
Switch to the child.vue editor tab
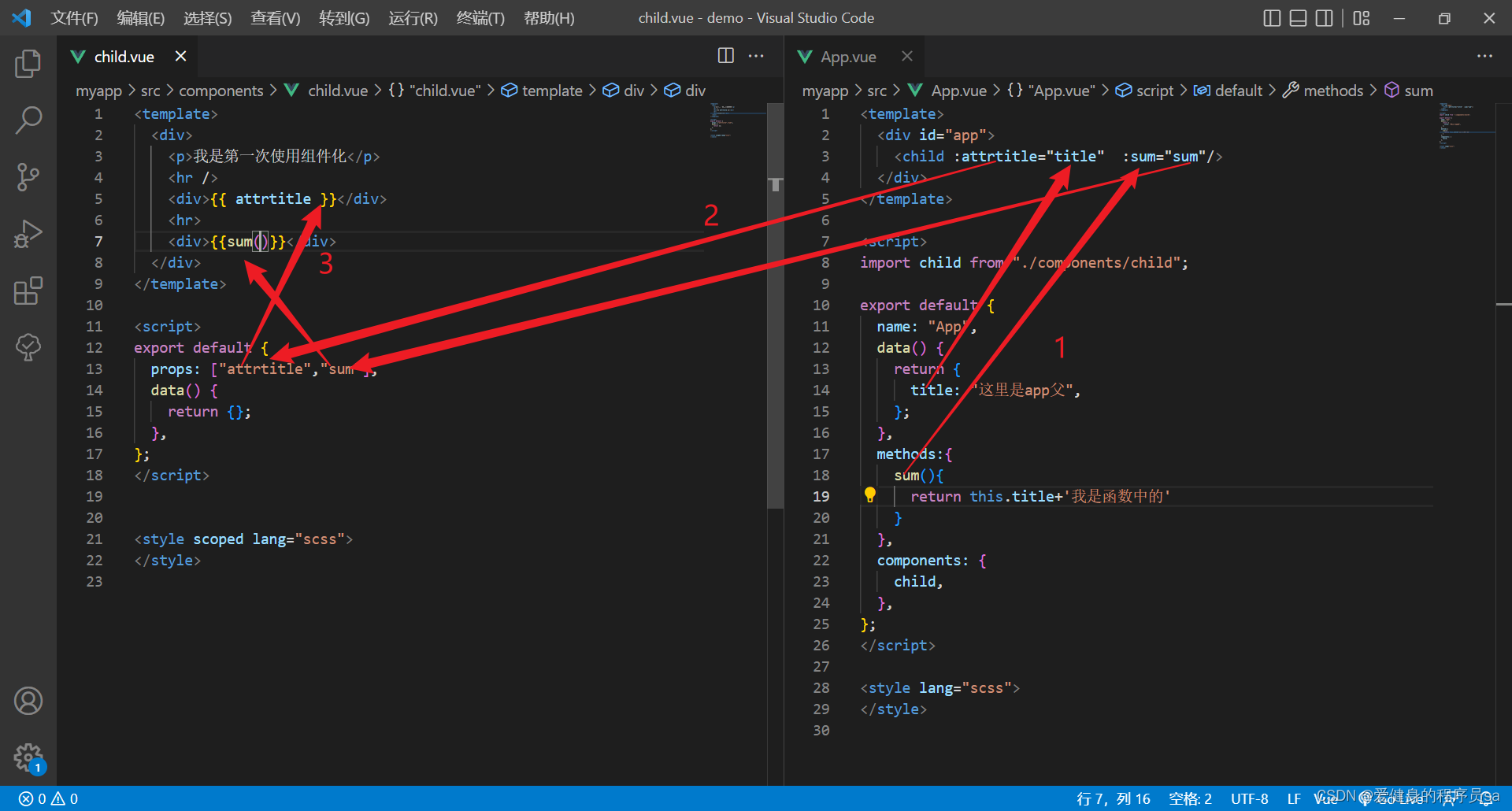[128, 56]
